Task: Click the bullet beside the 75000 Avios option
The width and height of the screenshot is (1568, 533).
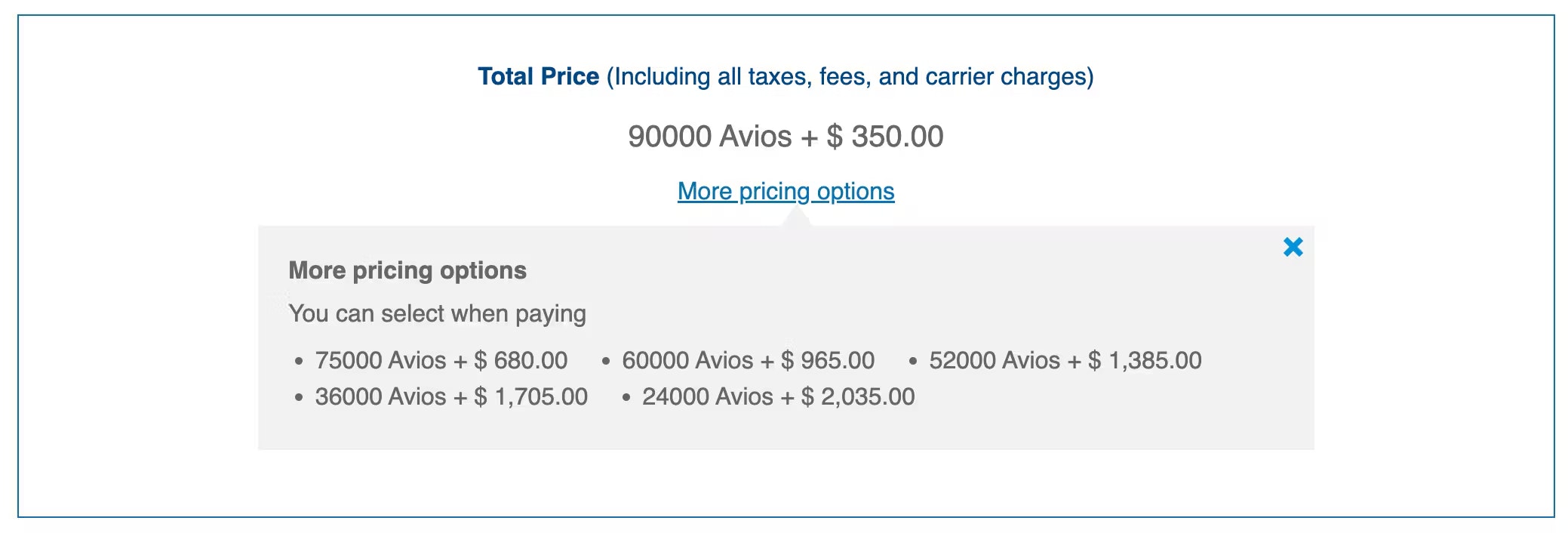Action: 299,362
